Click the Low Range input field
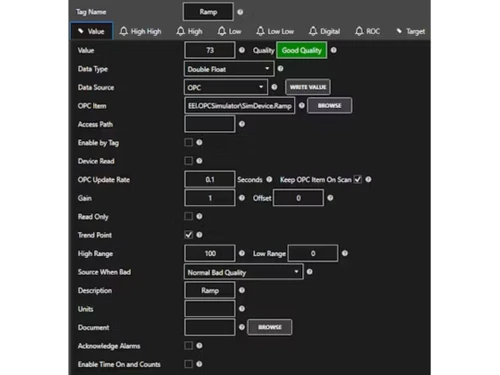 [313, 253]
